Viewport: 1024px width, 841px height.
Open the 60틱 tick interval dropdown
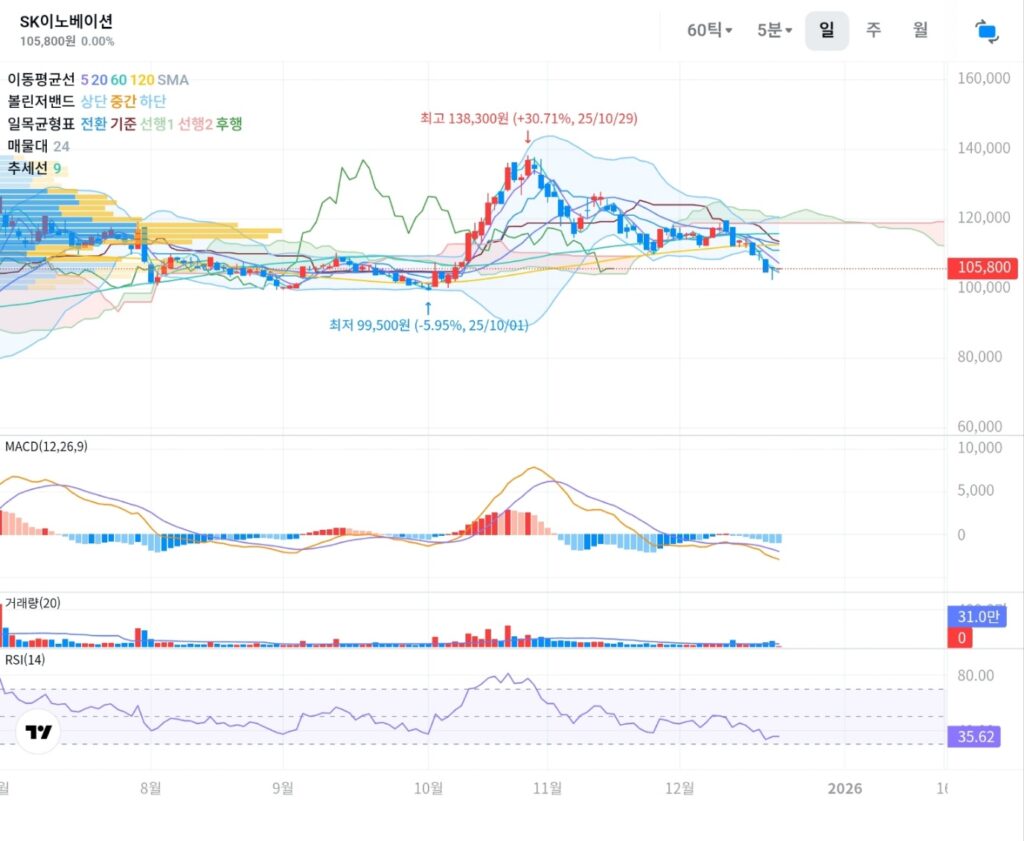click(709, 30)
